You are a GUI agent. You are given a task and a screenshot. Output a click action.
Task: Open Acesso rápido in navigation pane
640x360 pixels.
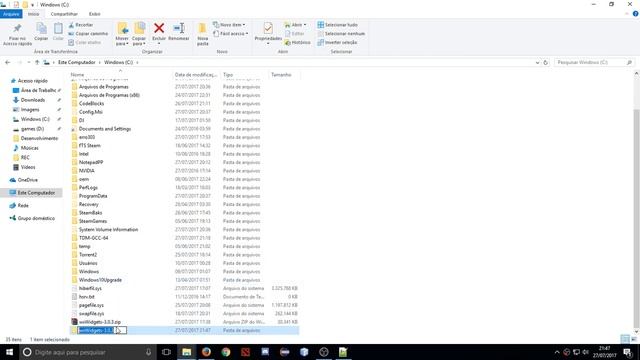tap(32, 81)
